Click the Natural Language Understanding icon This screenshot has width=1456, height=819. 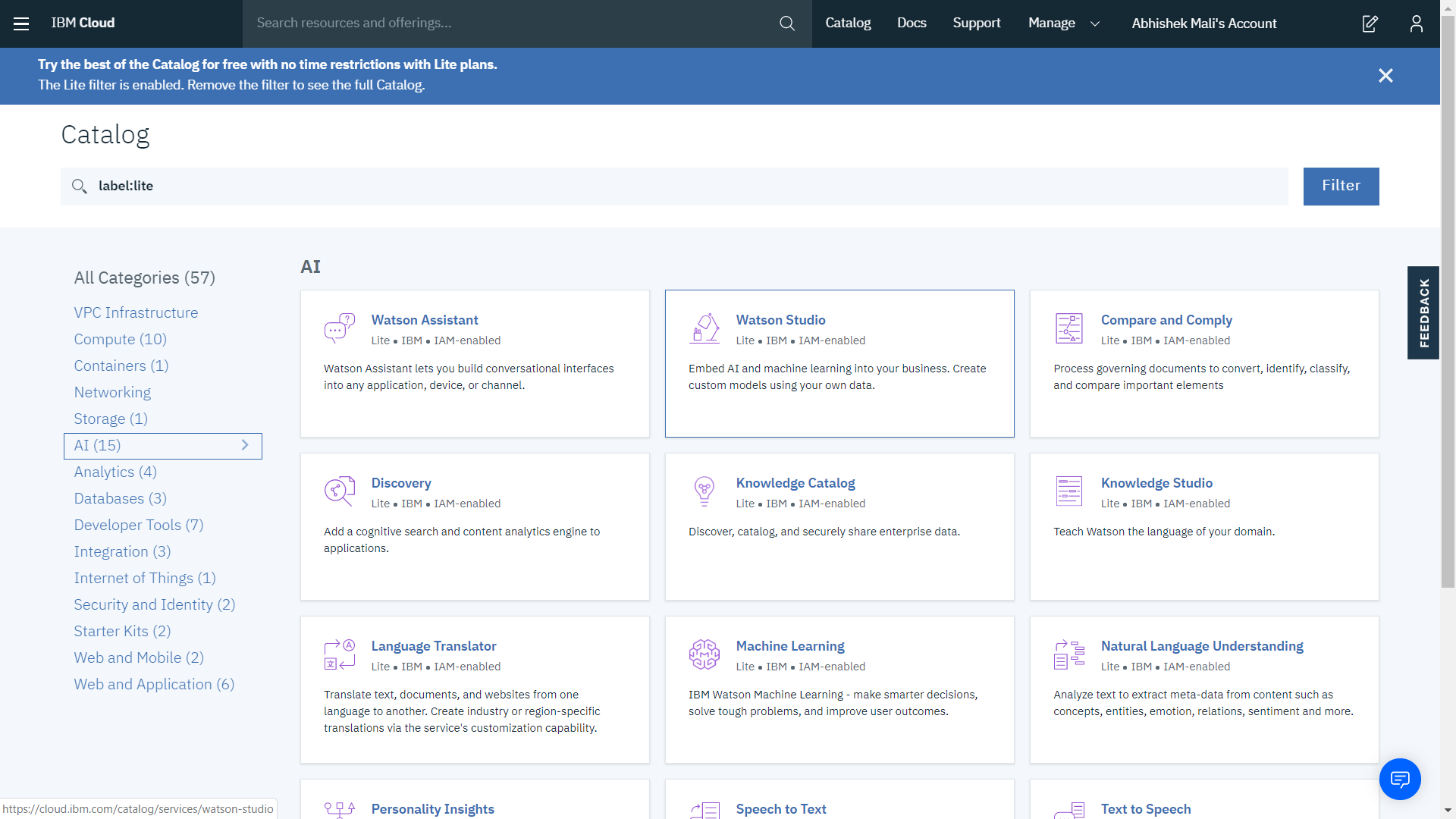[1069, 654]
